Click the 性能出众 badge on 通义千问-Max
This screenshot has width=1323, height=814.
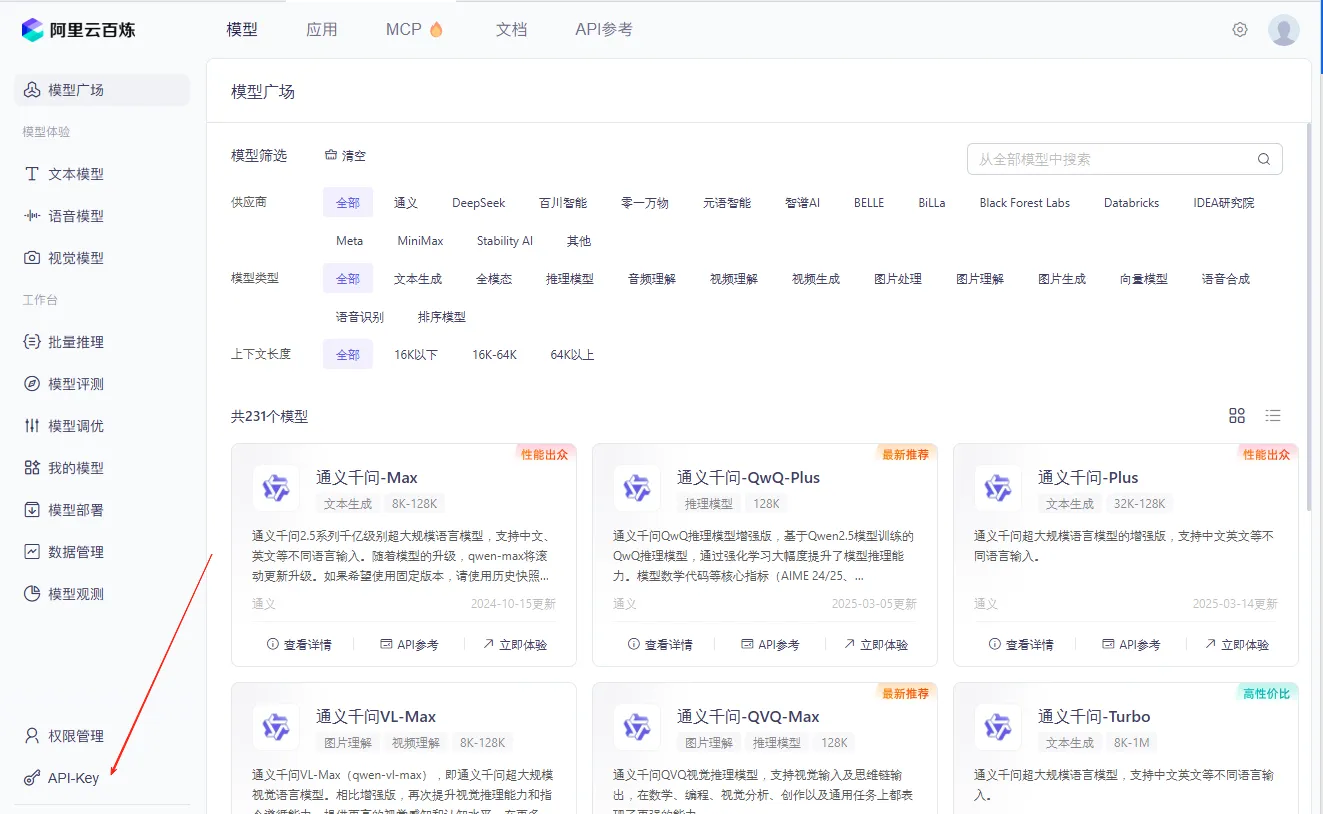pos(544,455)
